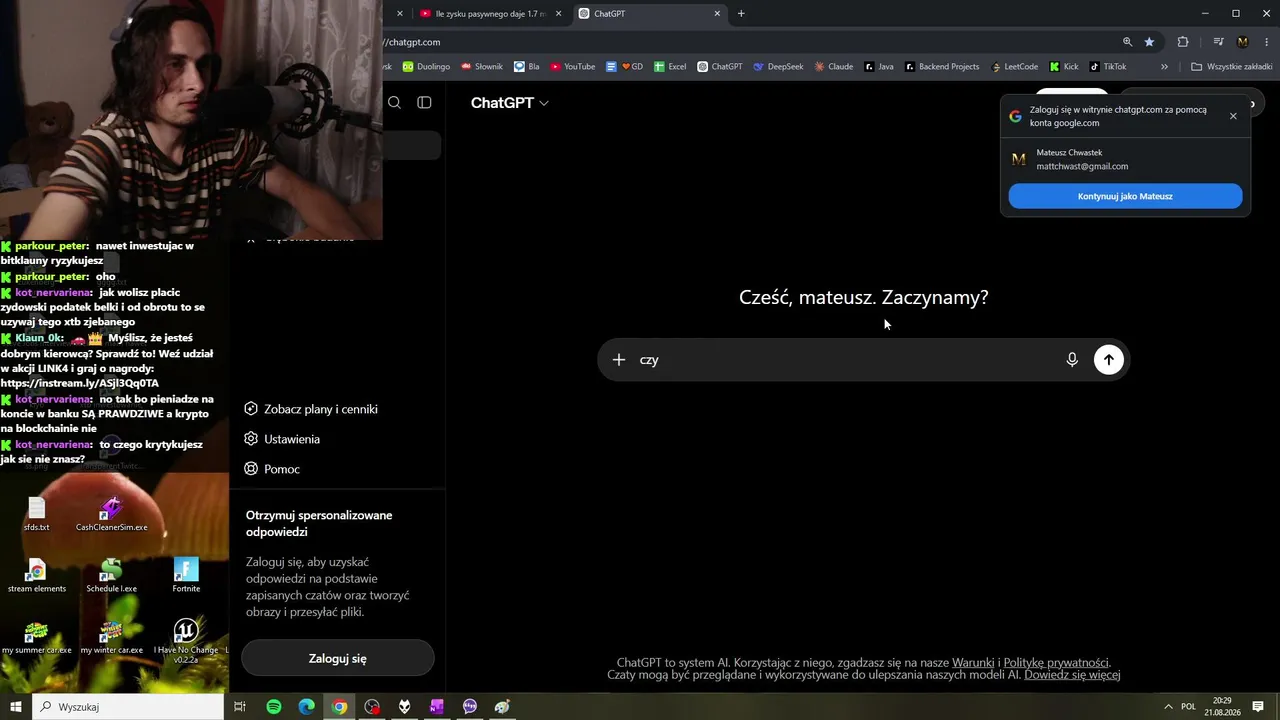Viewport: 1280px width, 720px height.
Task: Select the Mateusz Chwastek Google account
Action: [x=1125, y=159]
